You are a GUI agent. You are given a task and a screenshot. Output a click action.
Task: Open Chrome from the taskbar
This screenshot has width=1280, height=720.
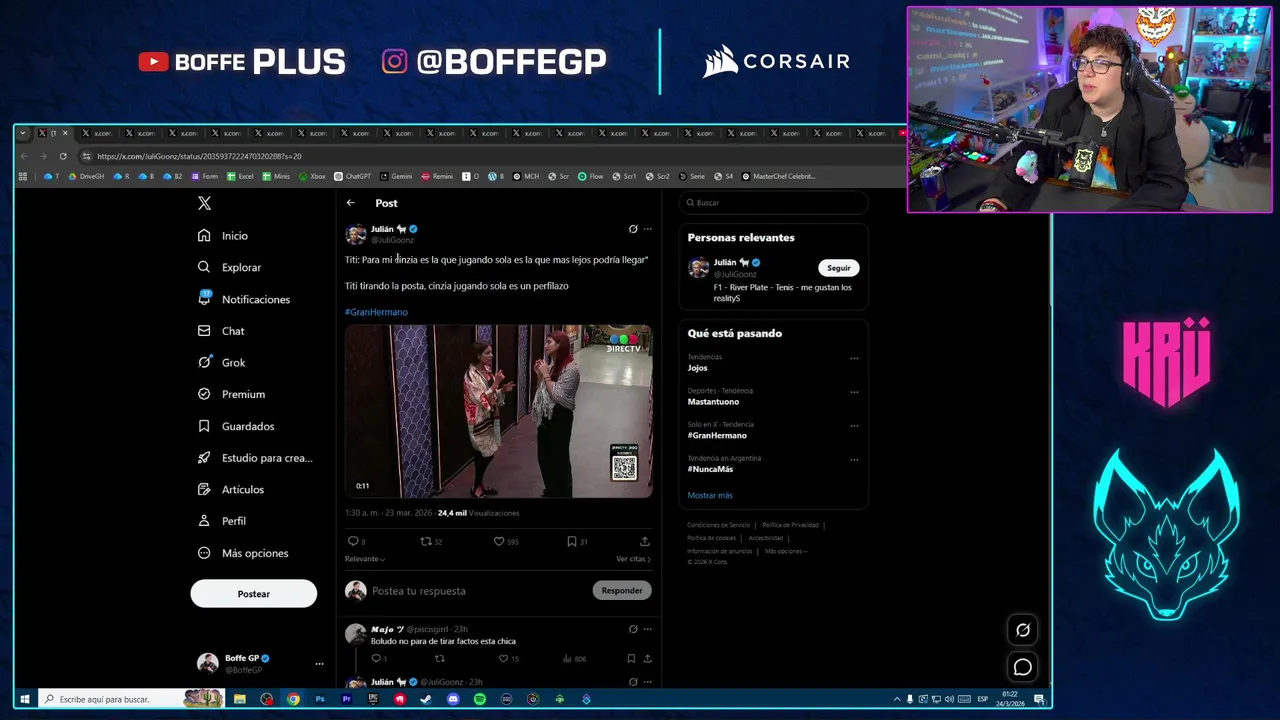[293, 699]
